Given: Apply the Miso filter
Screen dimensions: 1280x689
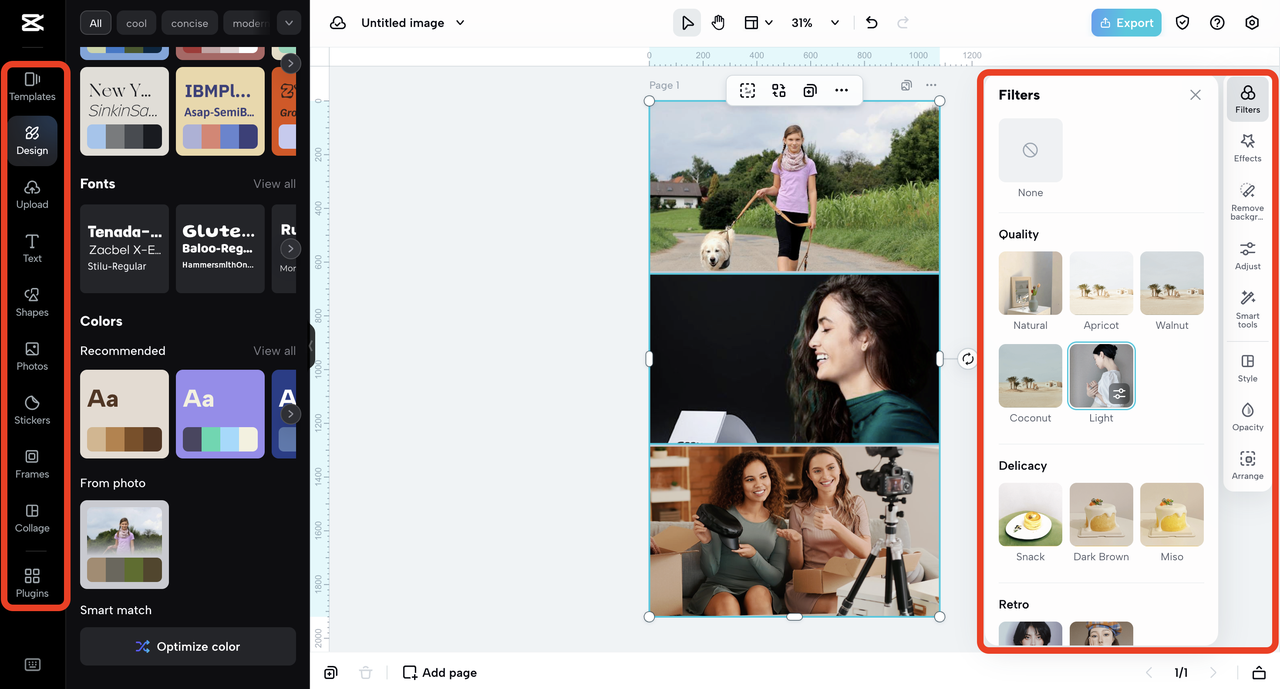Looking at the screenshot, I should 1172,515.
